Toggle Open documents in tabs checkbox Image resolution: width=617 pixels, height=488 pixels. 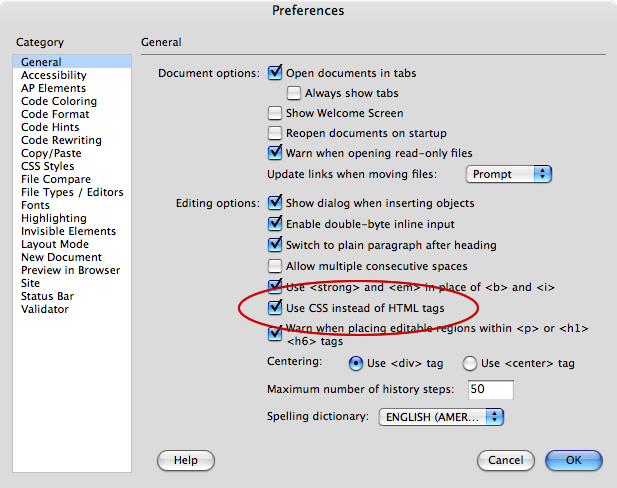pos(276,73)
